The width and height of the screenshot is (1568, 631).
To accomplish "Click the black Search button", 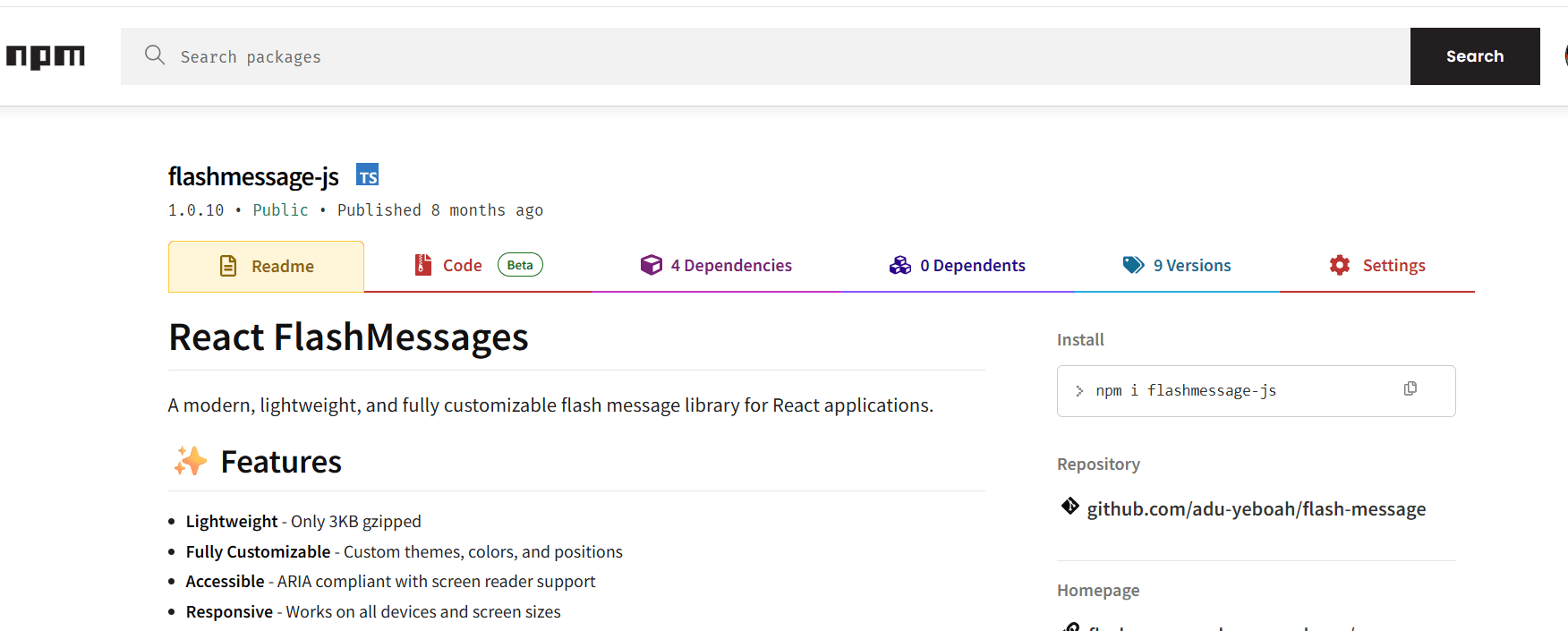I will (x=1475, y=56).
